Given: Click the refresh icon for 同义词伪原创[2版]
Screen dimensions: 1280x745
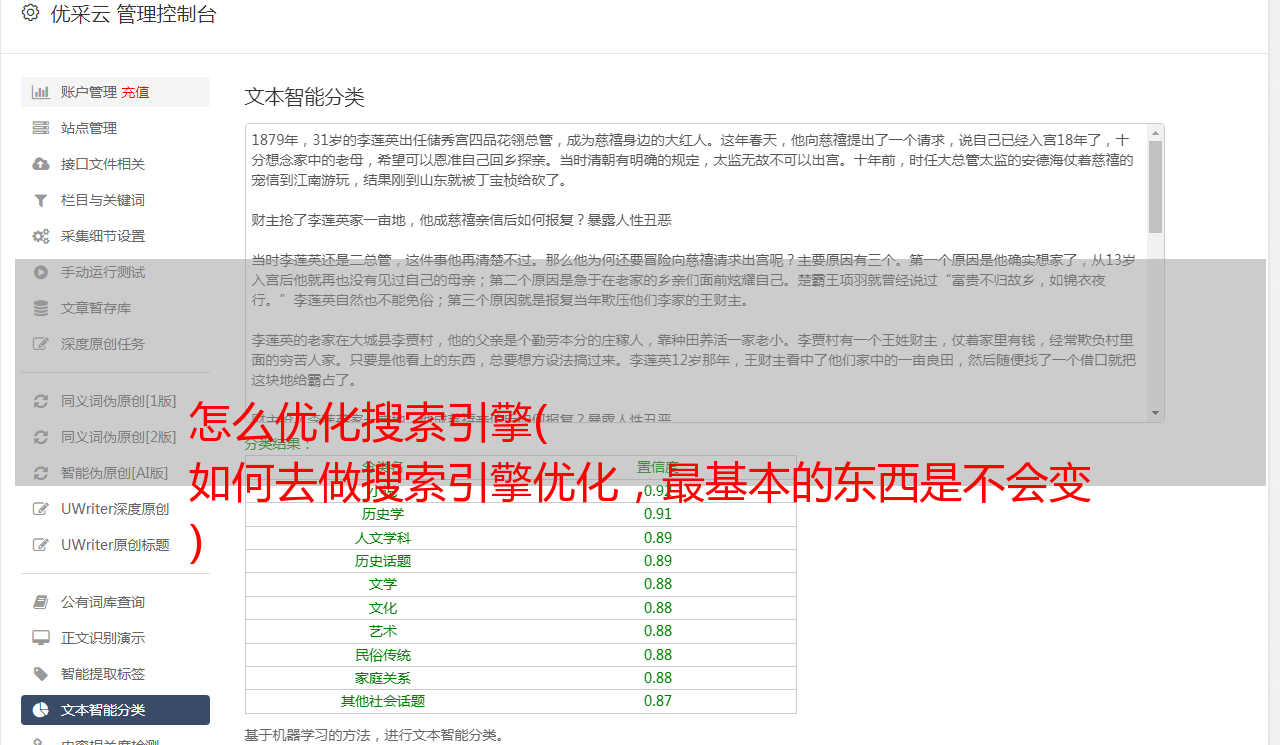Looking at the screenshot, I should 41,437.
